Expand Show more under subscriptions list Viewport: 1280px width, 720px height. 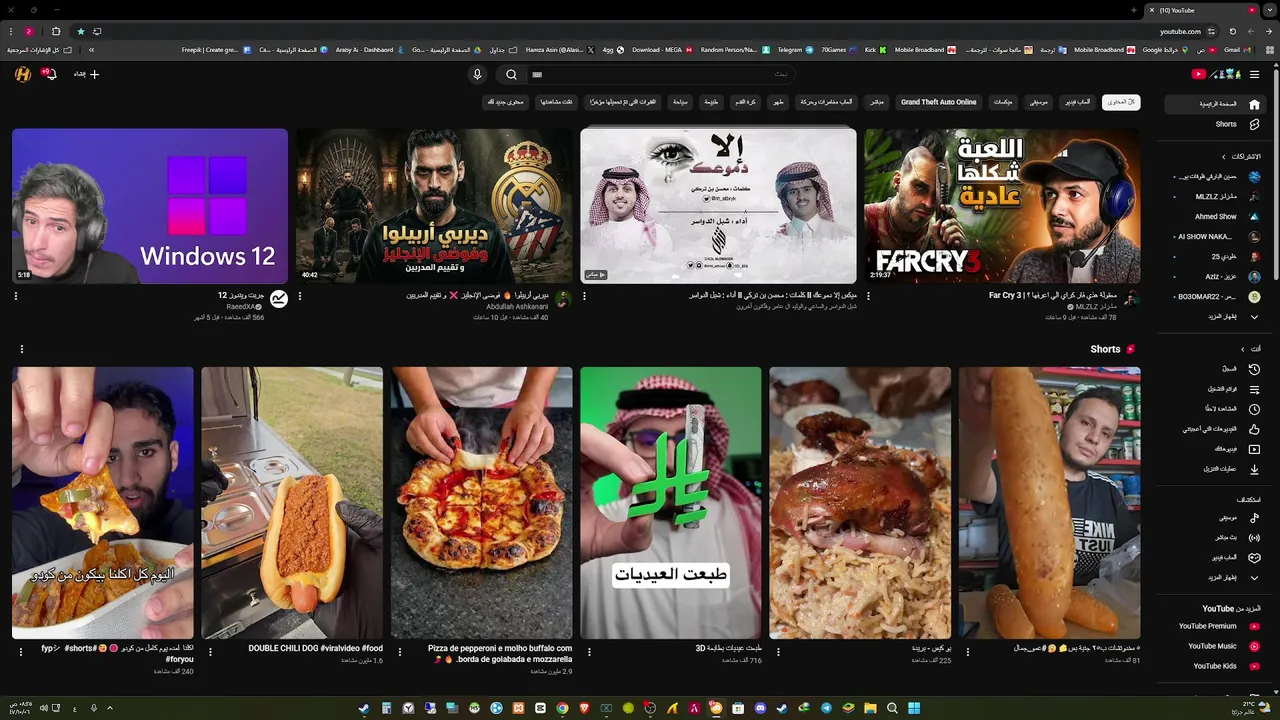[x=1217, y=317]
